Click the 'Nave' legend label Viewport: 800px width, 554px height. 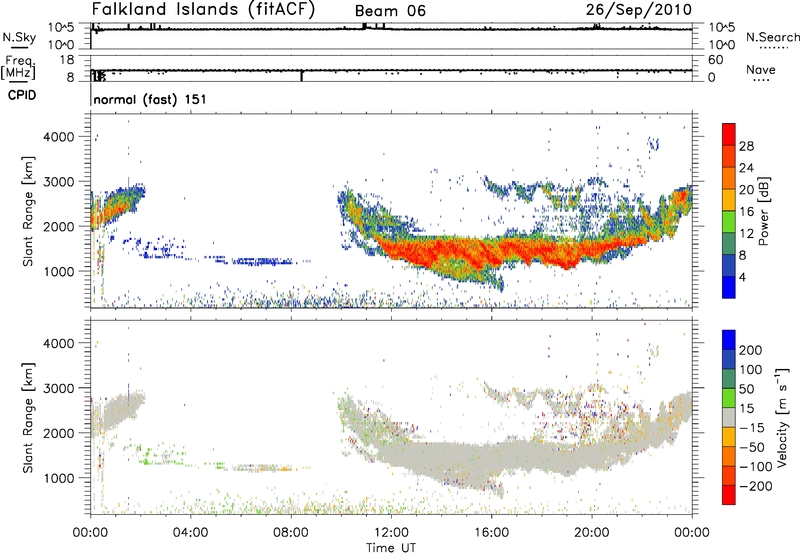[x=761, y=69]
